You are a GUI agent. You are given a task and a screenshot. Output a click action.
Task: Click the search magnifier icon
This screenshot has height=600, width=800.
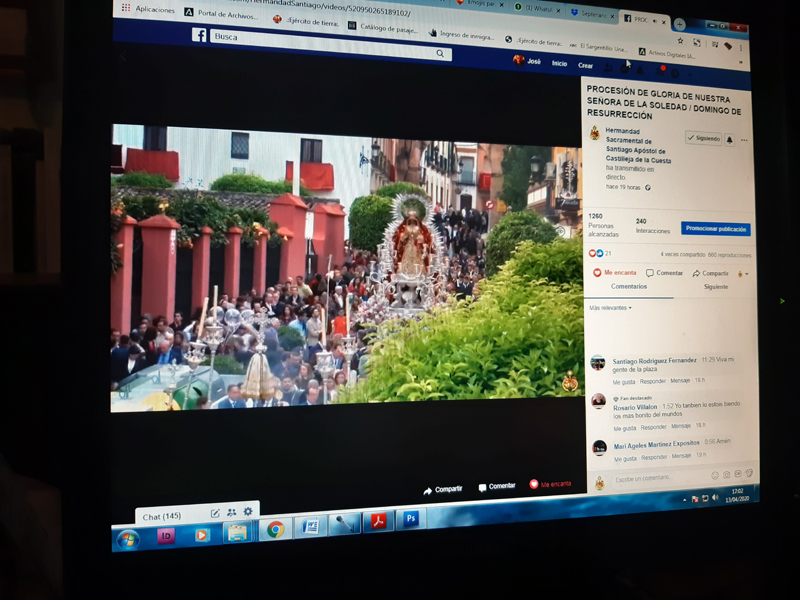pos(440,54)
